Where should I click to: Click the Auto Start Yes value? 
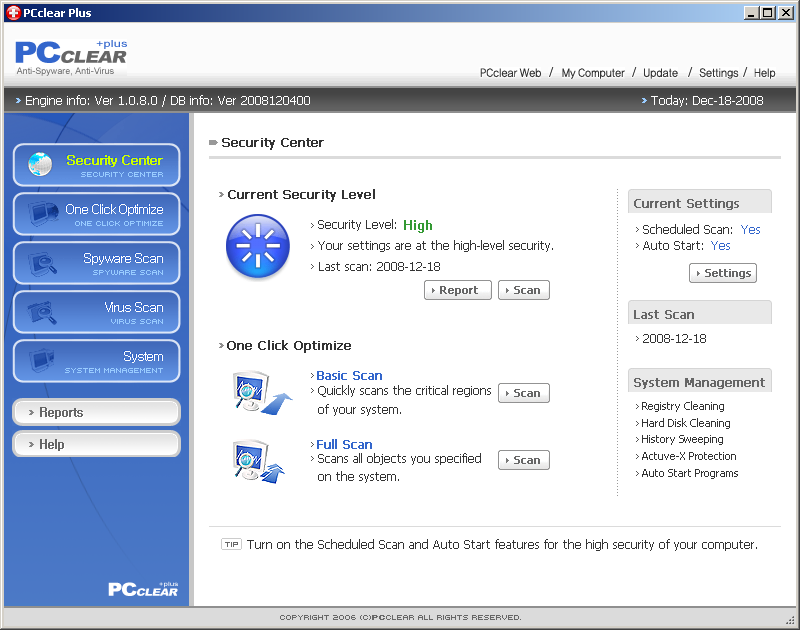pyautogui.click(x=720, y=246)
